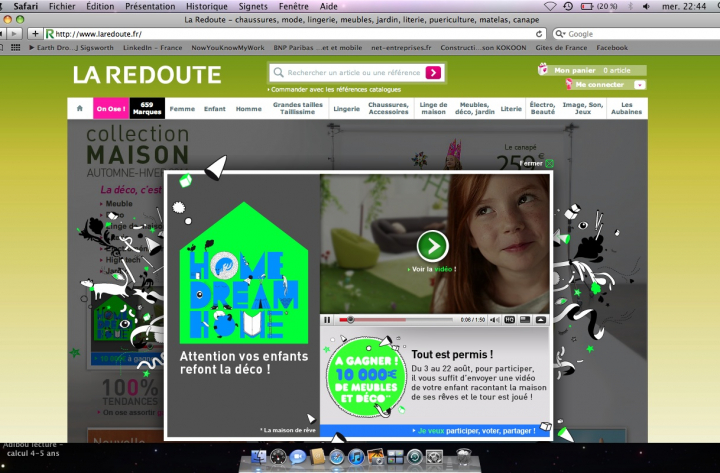Open the Gites de France bookmark
Viewport: 720px width, 473px height.
(x=561, y=48)
